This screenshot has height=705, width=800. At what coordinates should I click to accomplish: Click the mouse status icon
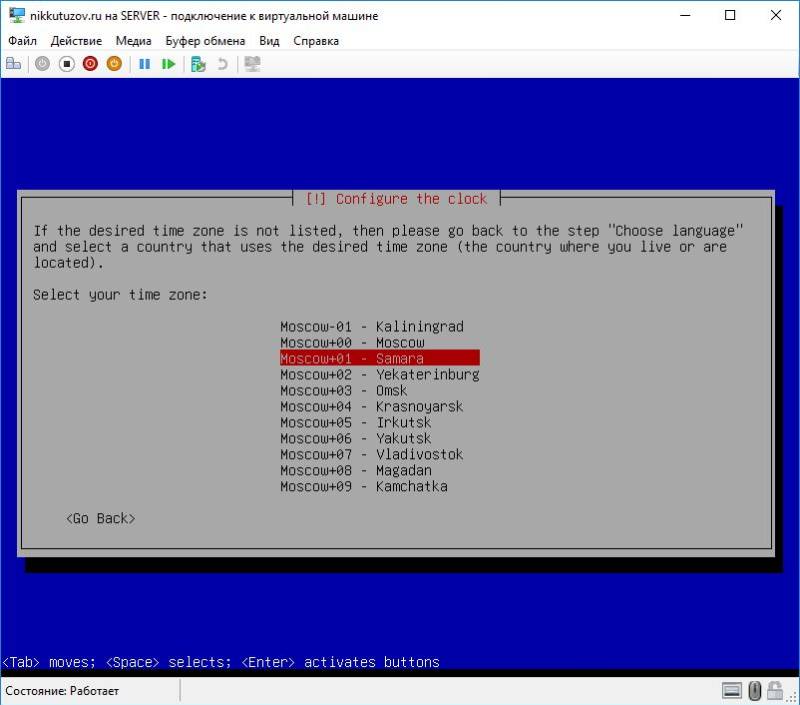[755, 690]
